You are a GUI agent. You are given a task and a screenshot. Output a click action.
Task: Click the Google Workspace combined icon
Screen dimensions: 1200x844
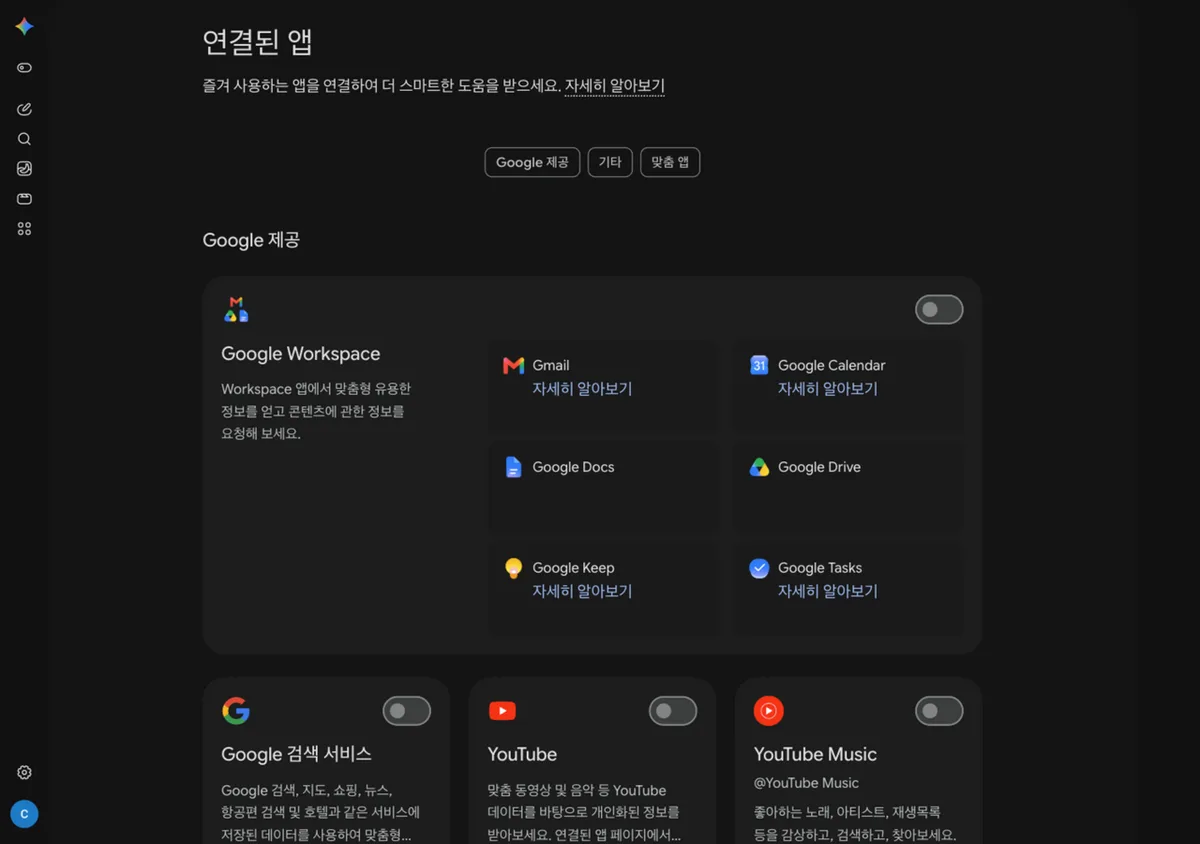pos(236,309)
